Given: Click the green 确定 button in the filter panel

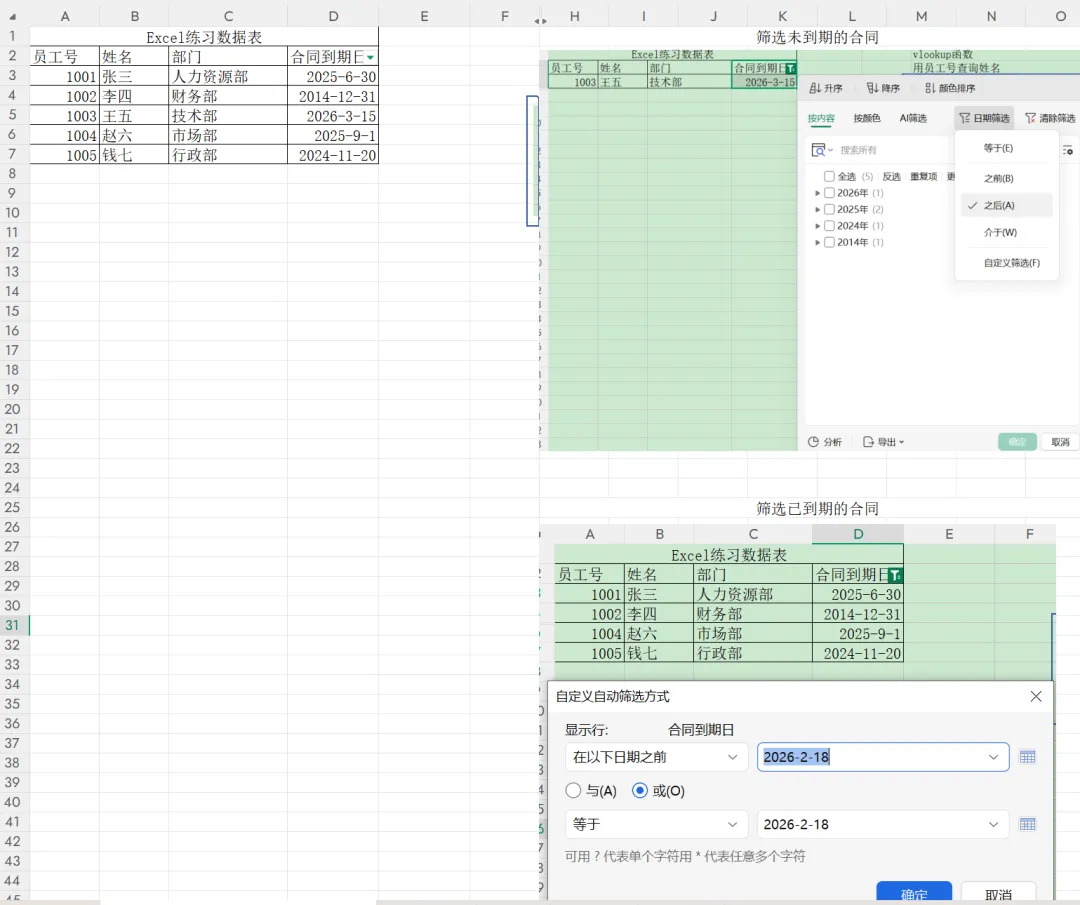Looking at the screenshot, I should point(1017,442).
